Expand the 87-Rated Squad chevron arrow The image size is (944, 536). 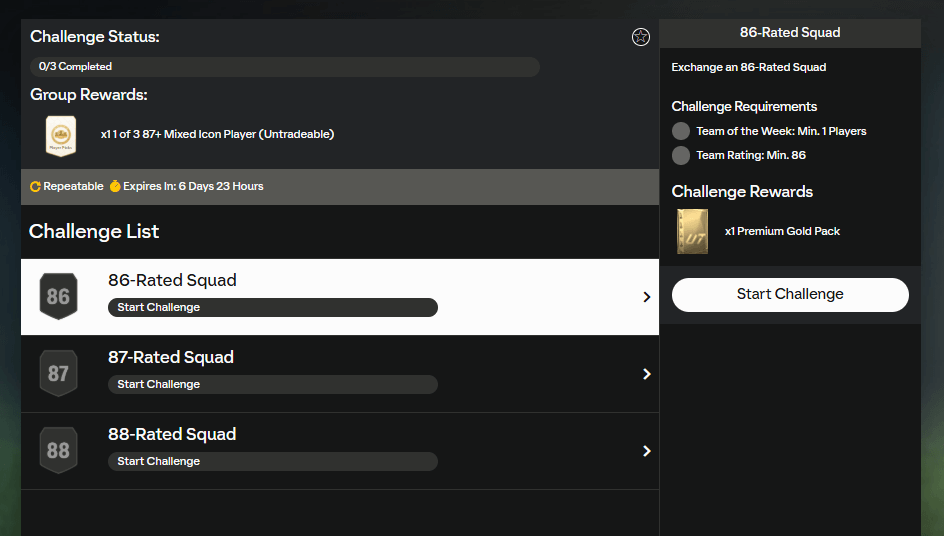[x=646, y=374]
